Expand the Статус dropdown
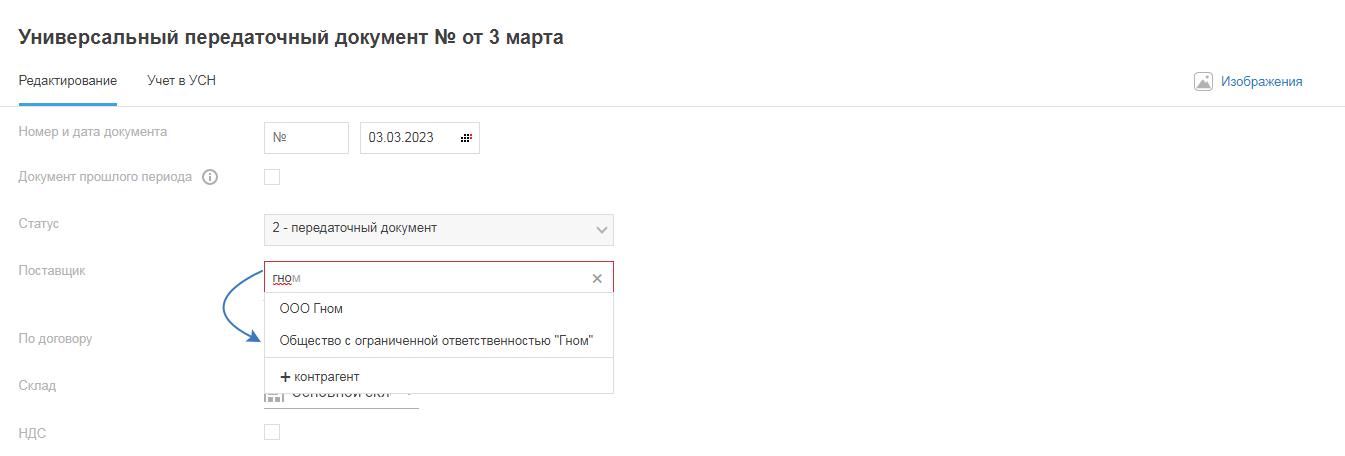Screen dimensions: 1345x456 tap(439, 229)
